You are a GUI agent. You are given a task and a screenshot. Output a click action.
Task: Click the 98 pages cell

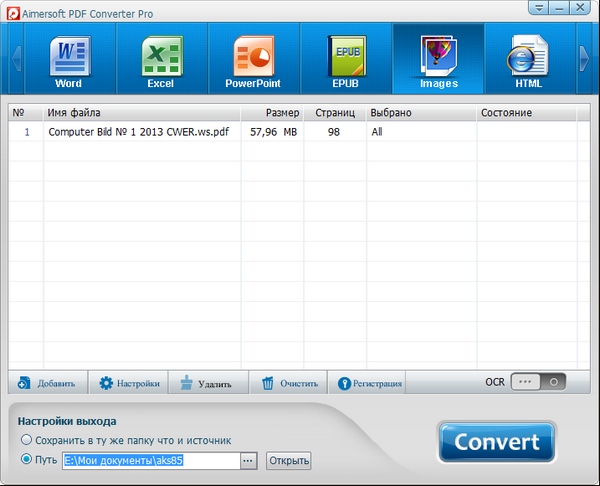point(334,132)
